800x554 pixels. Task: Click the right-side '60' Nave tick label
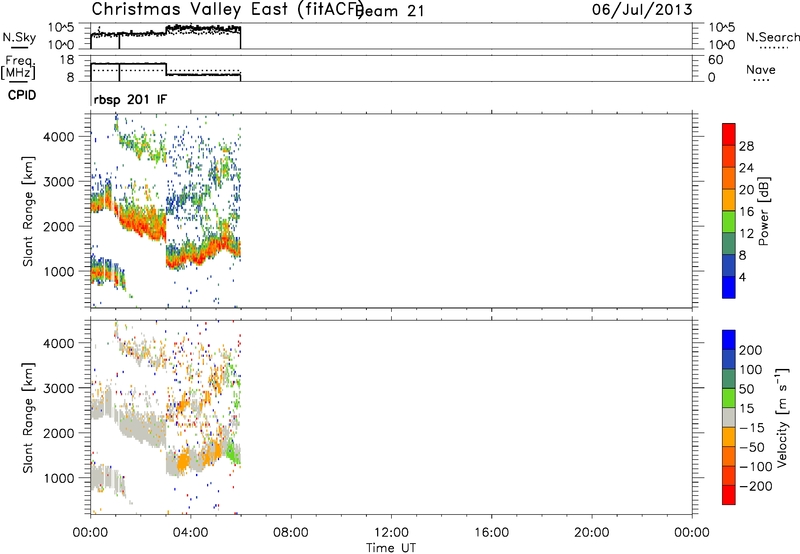pyautogui.click(x=715, y=60)
